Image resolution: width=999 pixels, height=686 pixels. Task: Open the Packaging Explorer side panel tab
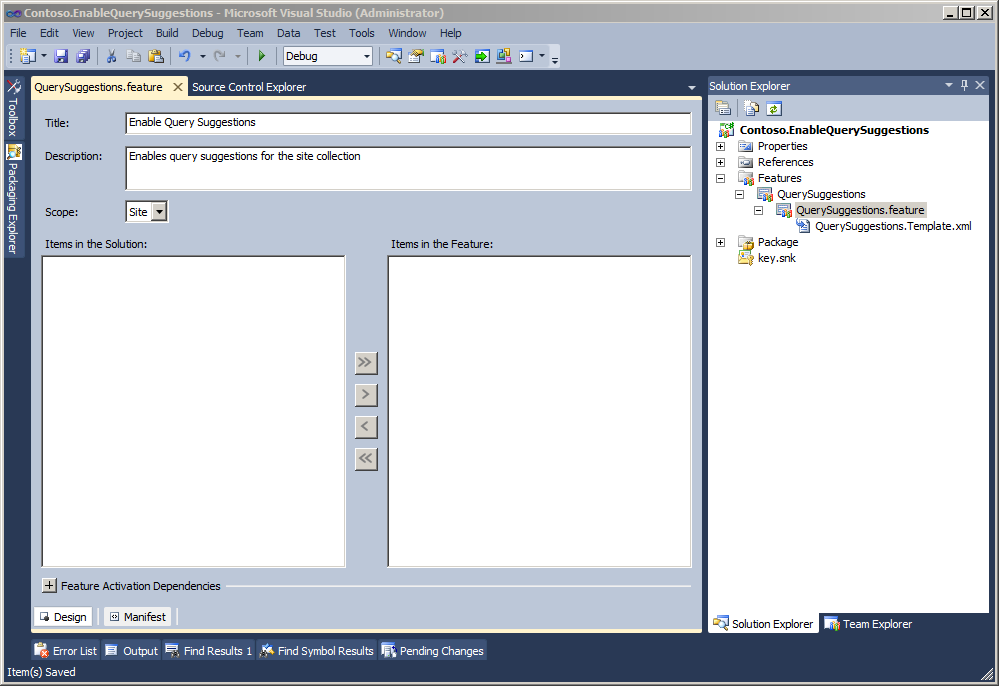coord(13,199)
